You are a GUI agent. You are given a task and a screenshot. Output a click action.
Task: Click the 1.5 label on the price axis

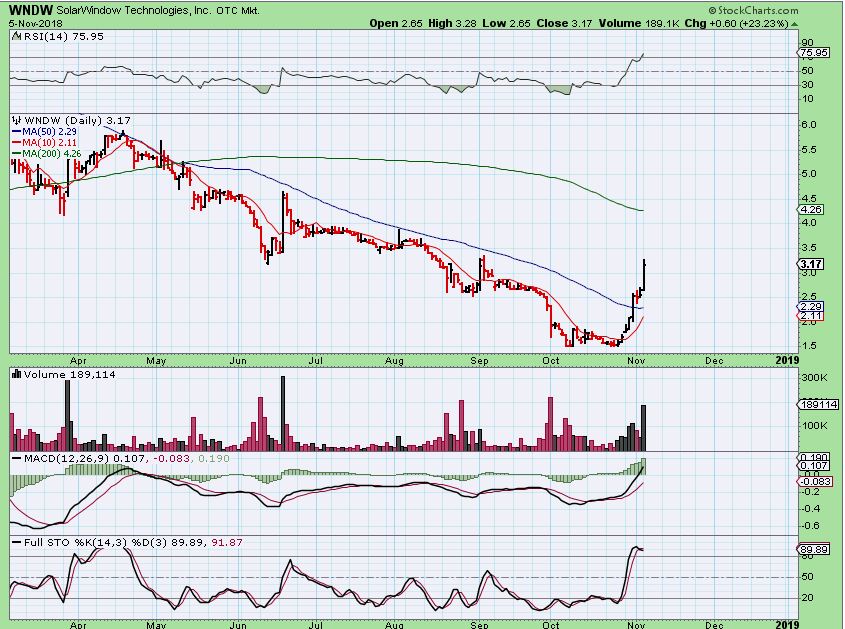click(x=809, y=346)
